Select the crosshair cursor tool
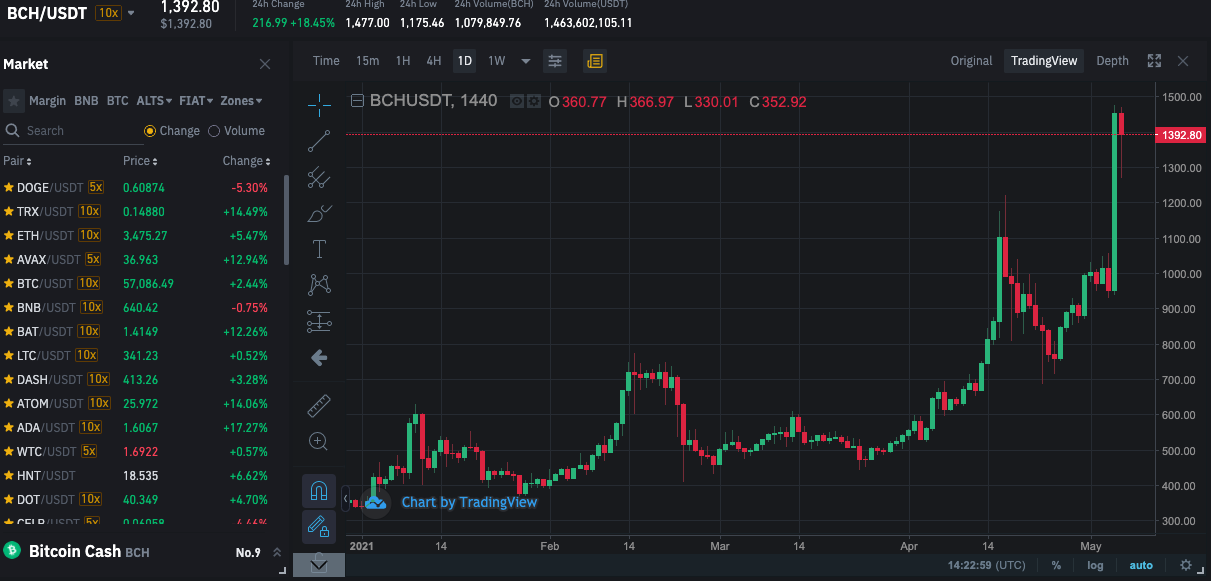Viewport: 1211px width, 581px height. click(x=319, y=103)
